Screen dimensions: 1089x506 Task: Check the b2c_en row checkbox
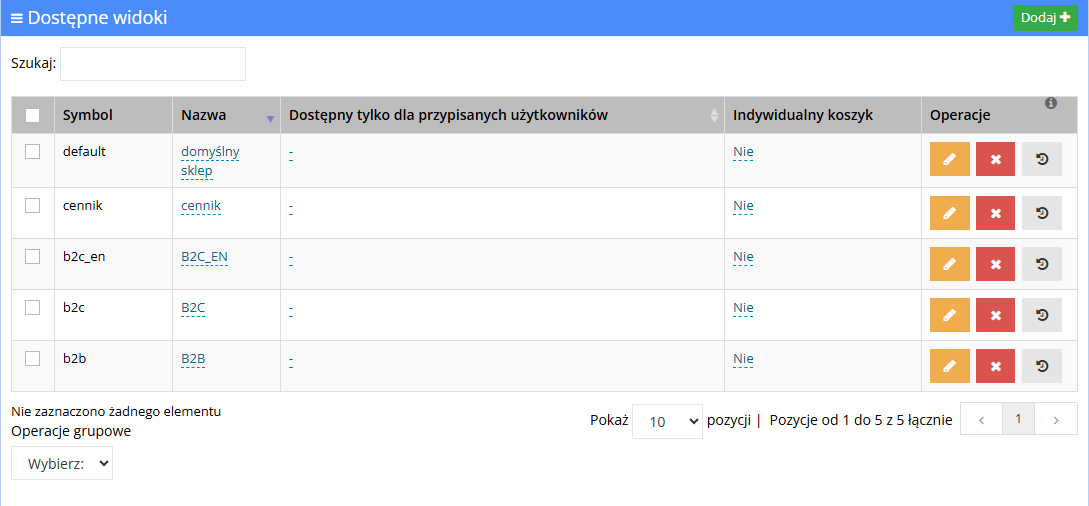tap(33, 257)
